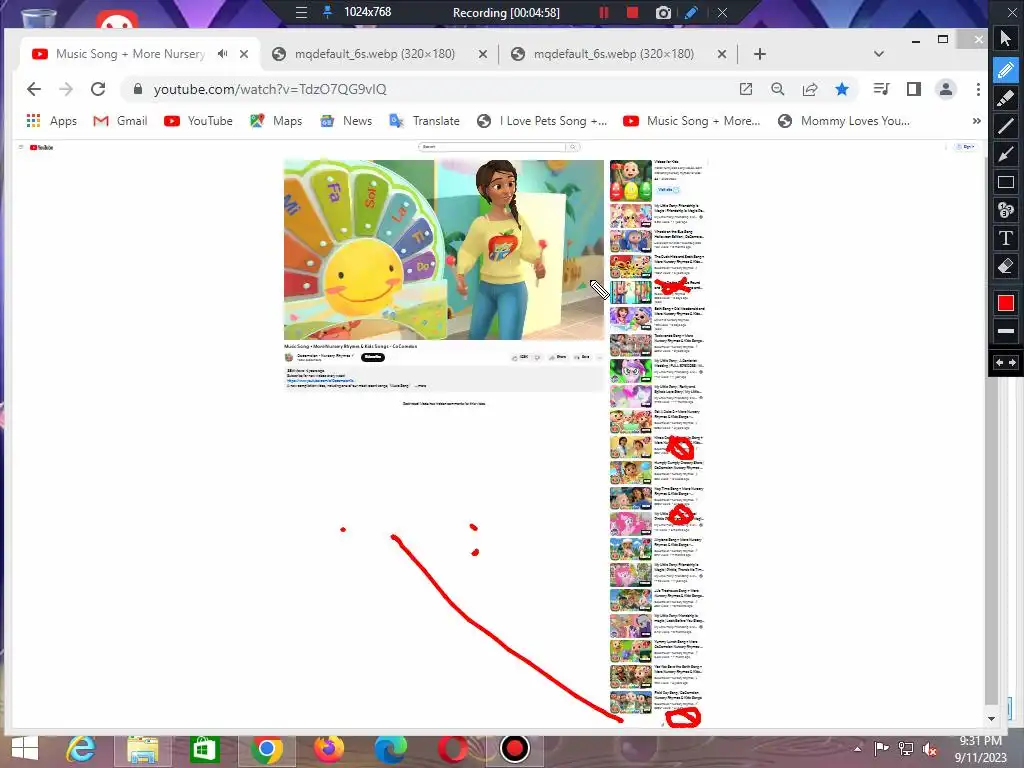
Task: Switch to first mqdefault_6s.webp tab
Action: [374, 54]
